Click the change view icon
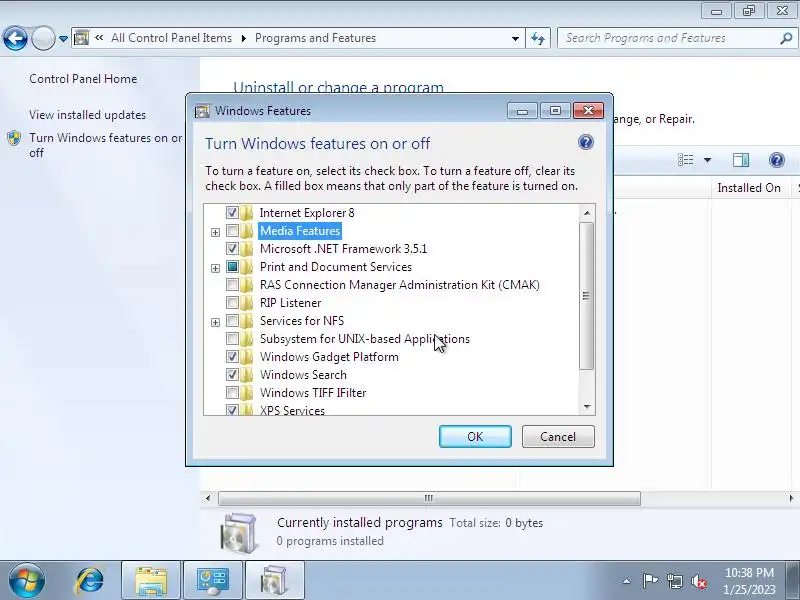 (x=686, y=160)
